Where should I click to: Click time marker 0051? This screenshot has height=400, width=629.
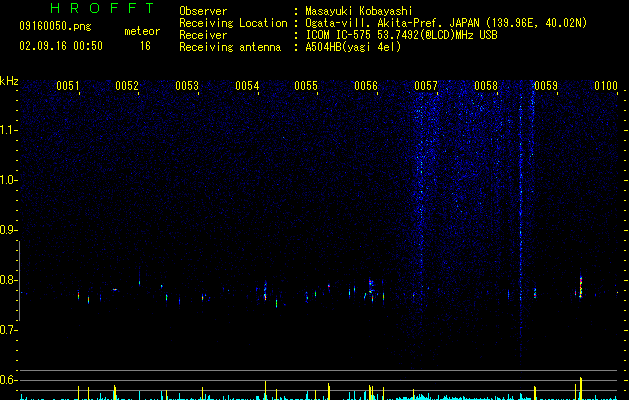67,86
